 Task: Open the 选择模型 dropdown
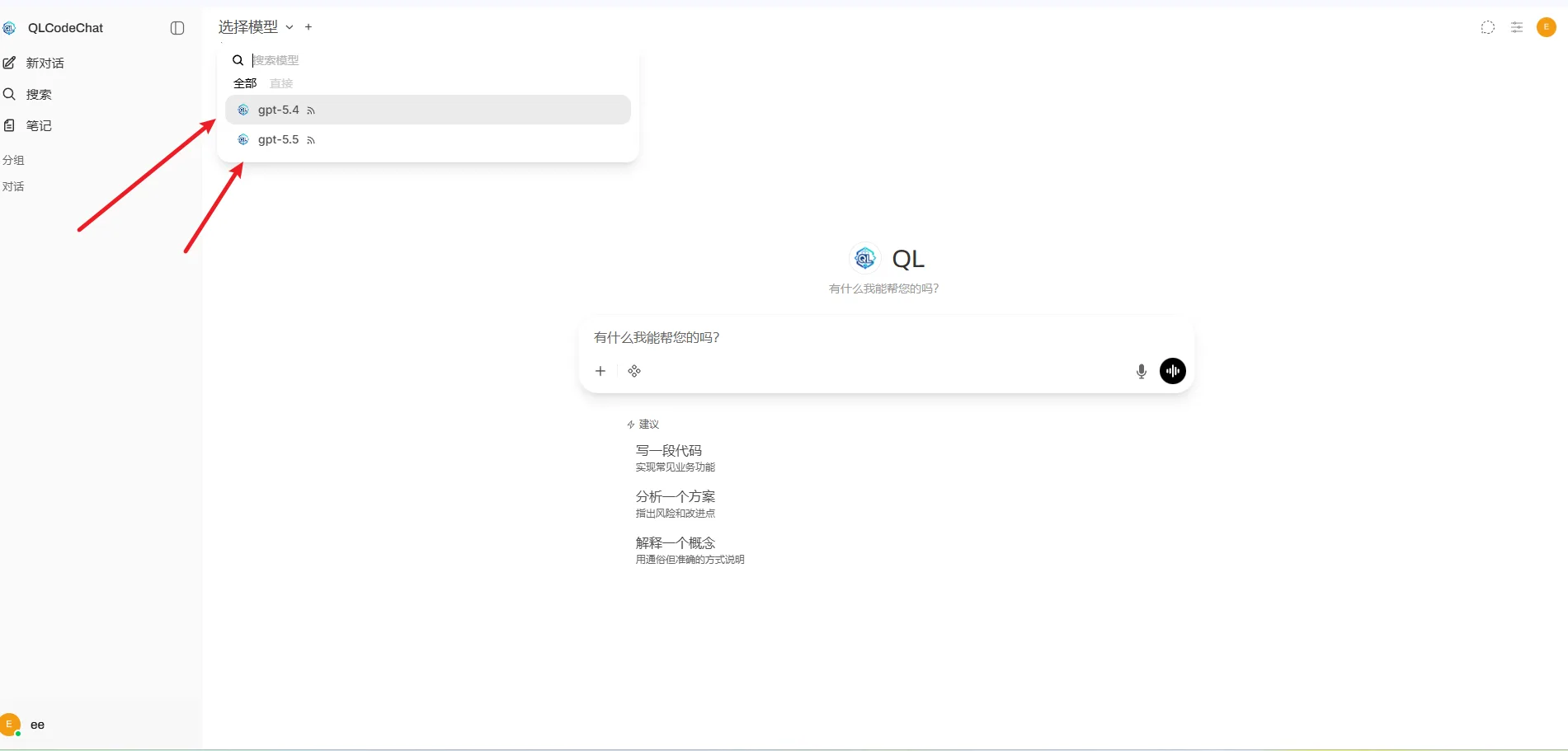[x=256, y=27]
